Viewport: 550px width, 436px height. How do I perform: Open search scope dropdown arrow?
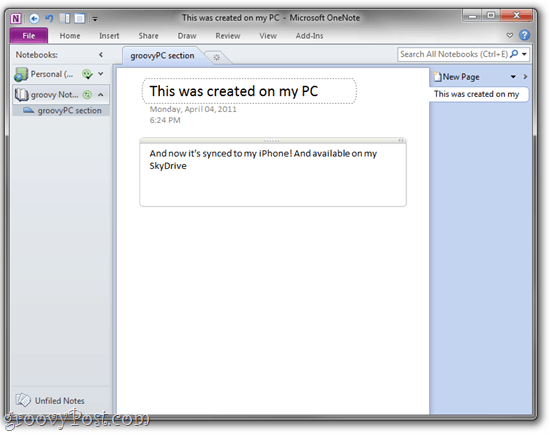(524, 54)
